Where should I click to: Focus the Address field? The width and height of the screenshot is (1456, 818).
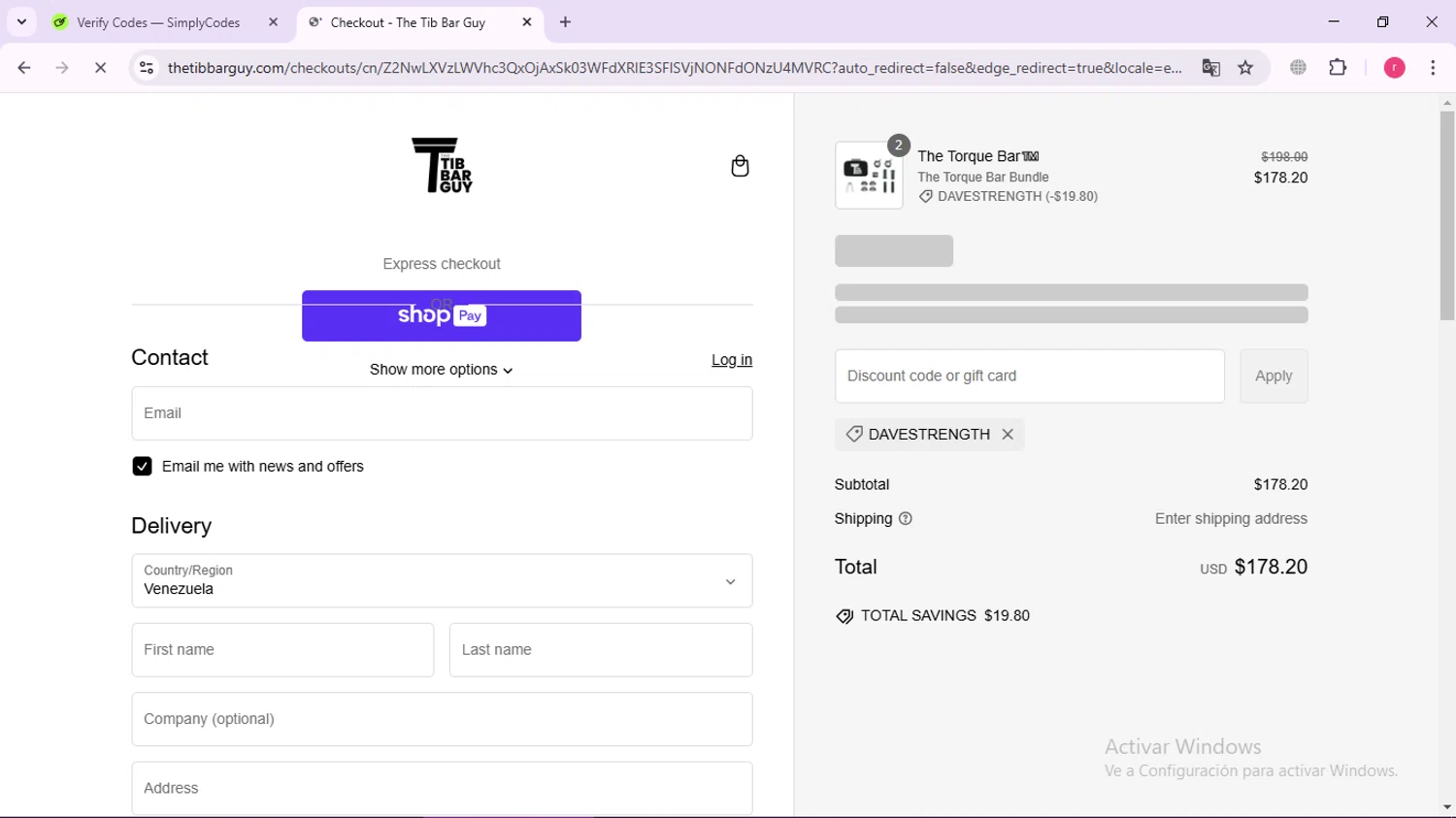click(442, 788)
